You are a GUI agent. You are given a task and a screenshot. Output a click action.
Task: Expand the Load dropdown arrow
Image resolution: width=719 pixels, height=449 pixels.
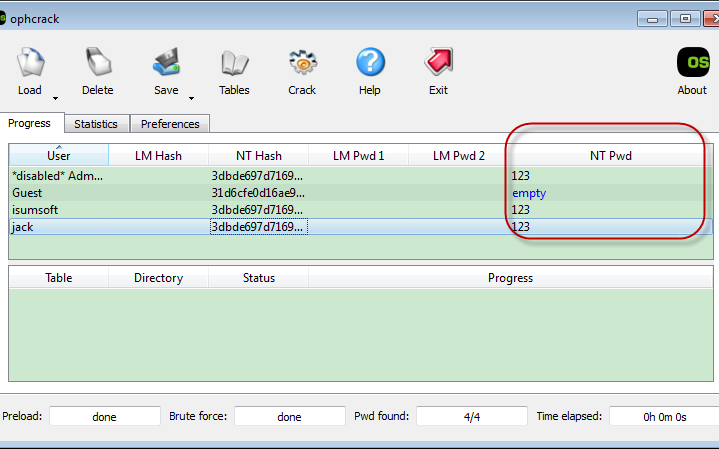point(55,98)
